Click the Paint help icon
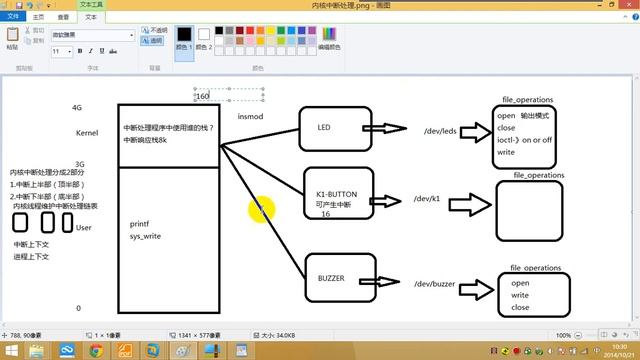This screenshot has height=360, width=640. 635,17
